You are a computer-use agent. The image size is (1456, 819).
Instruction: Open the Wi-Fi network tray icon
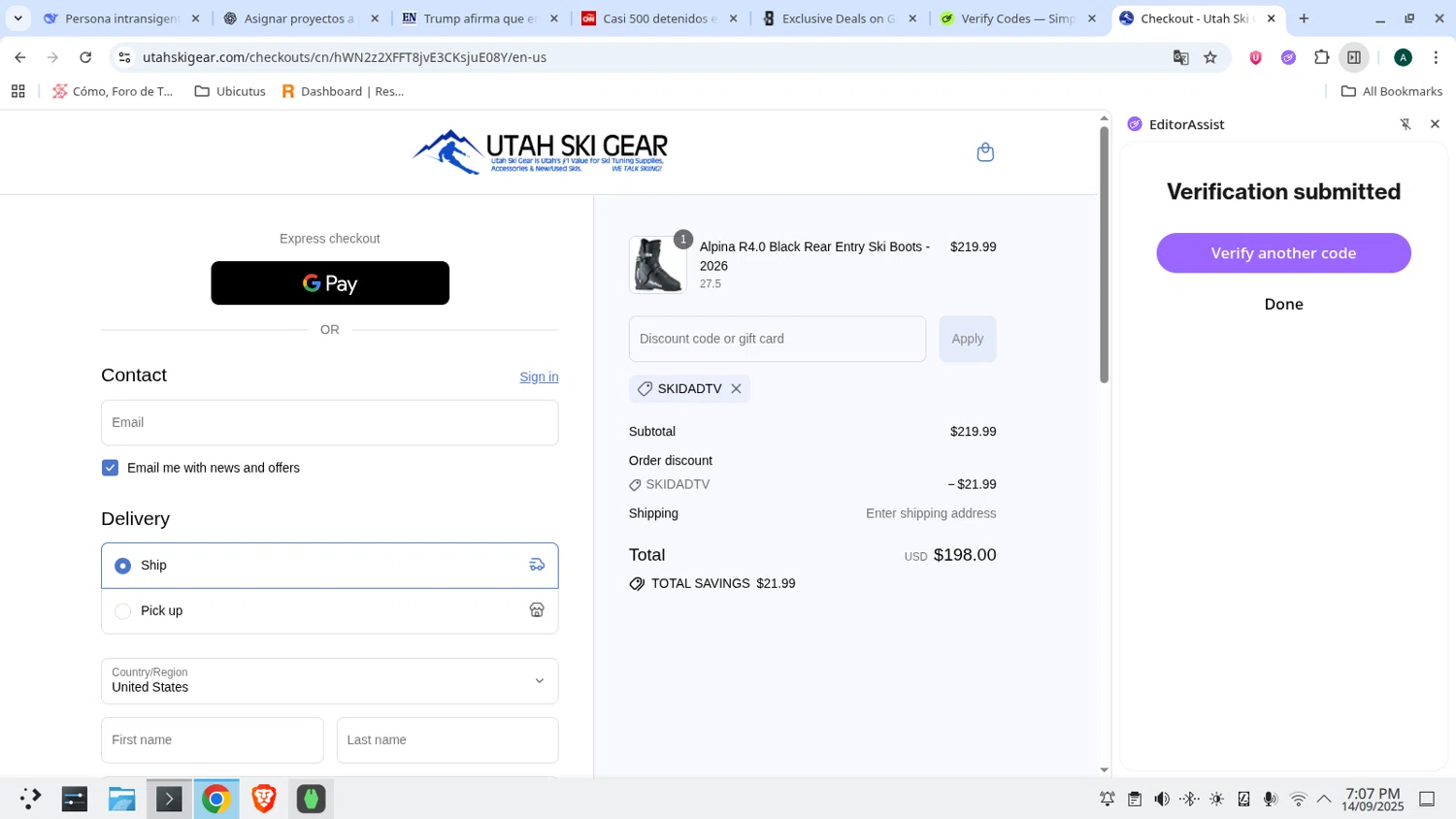tap(1298, 800)
